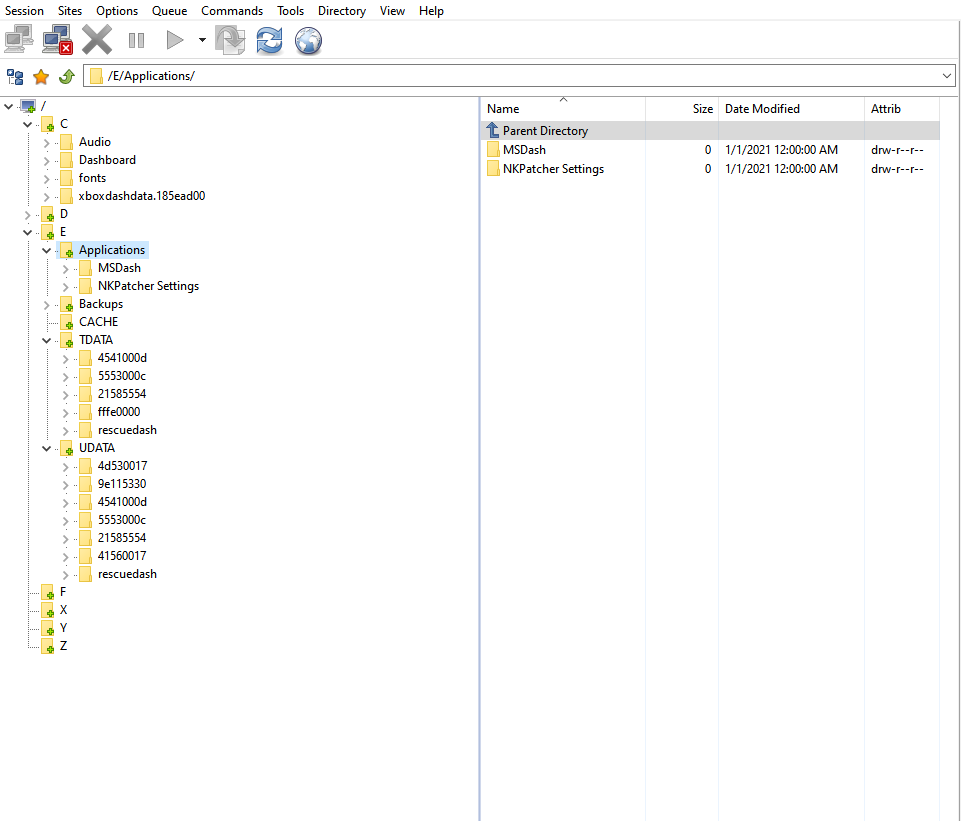Screen dimensions: 961x821
Task: Open the Directory menu
Action: (x=341, y=11)
